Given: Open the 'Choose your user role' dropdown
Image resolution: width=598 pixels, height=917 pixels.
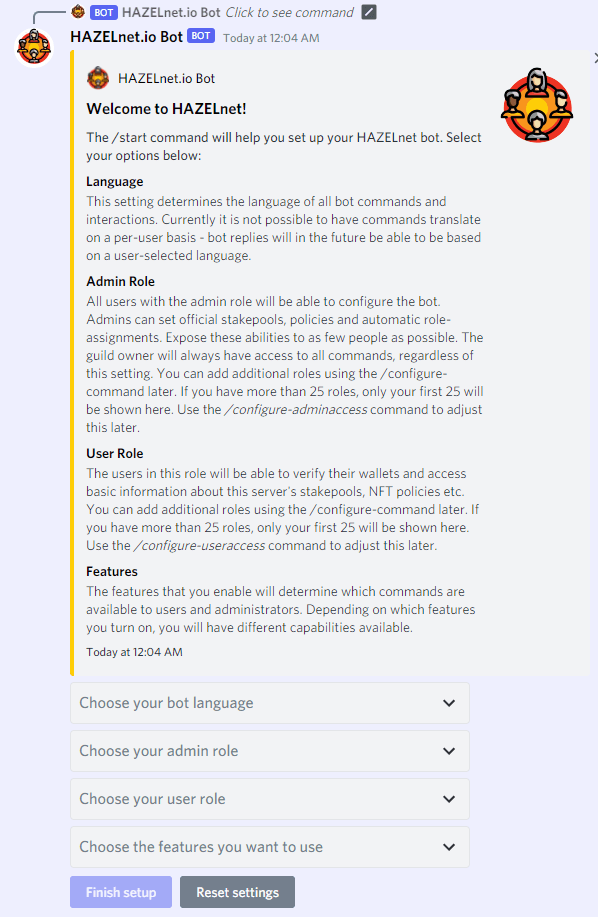Looking at the screenshot, I should tap(269, 799).
